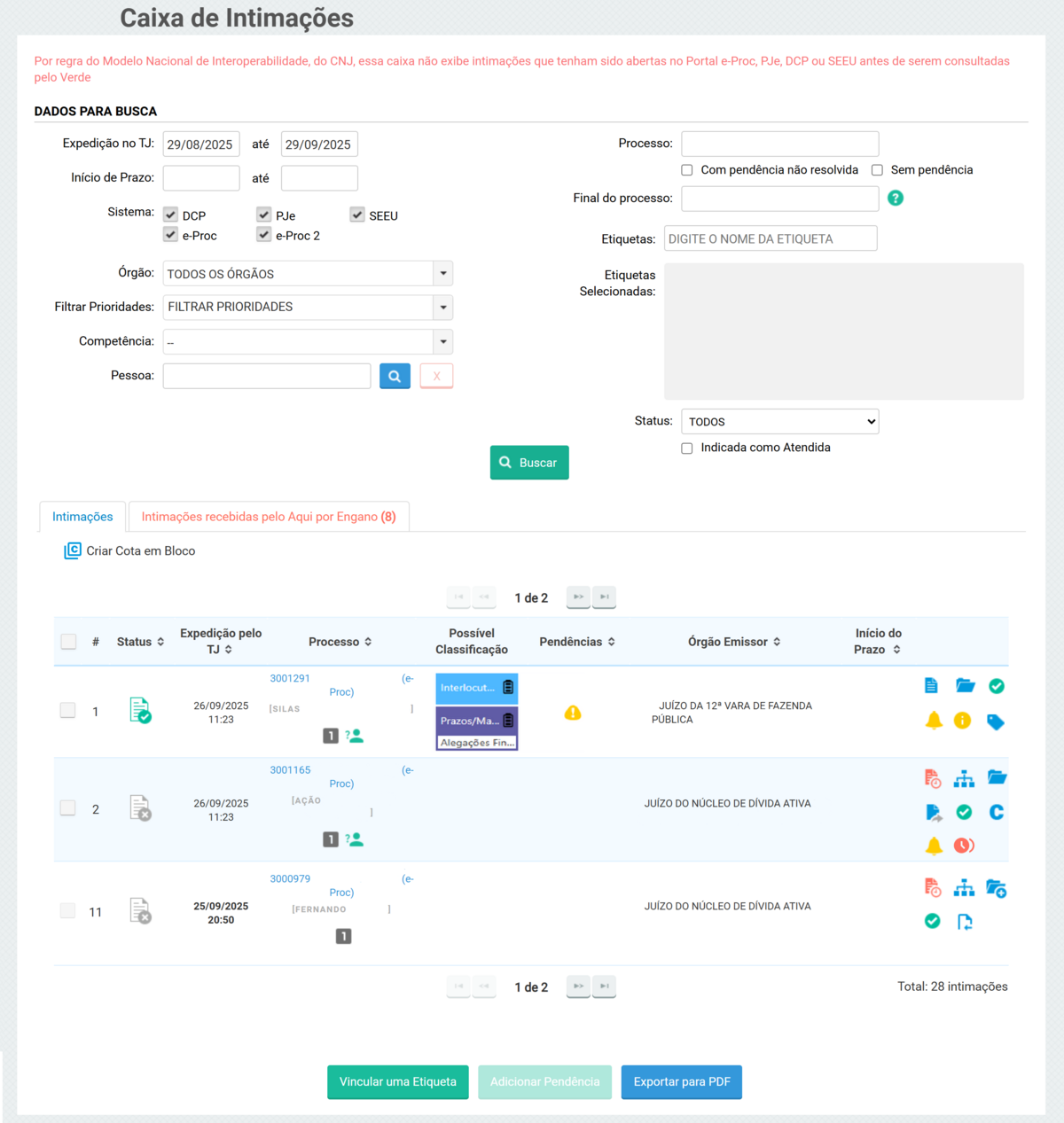Click Exportar para PDF button
Image resolution: width=1064 pixels, height=1123 pixels.
pos(681,1081)
